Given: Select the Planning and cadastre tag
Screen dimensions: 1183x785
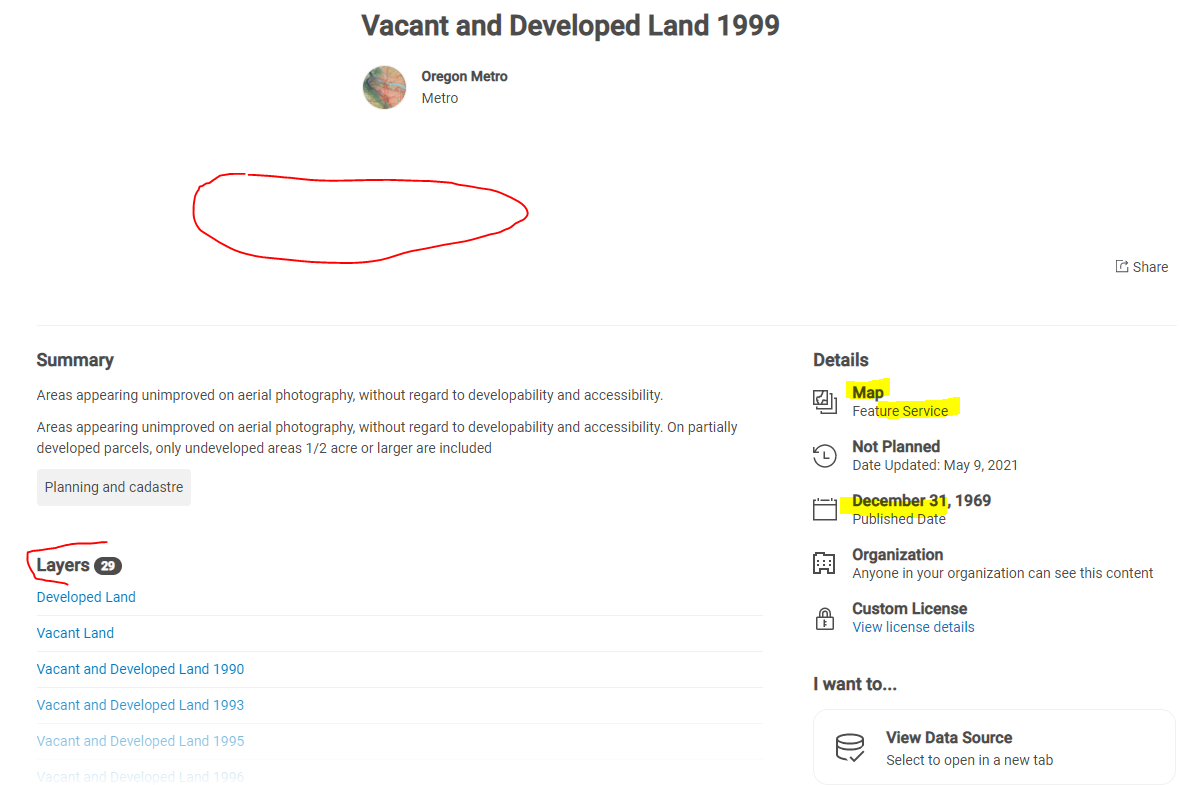Looking at the screenshot, I should coord(113,487).
